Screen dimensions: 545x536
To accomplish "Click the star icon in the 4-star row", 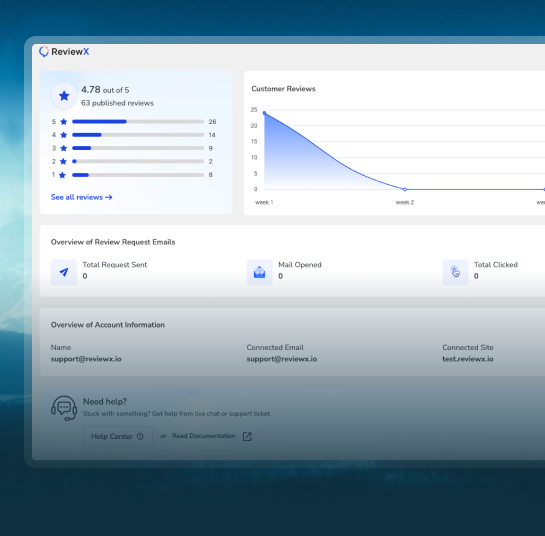I will (x=64, y=135).
